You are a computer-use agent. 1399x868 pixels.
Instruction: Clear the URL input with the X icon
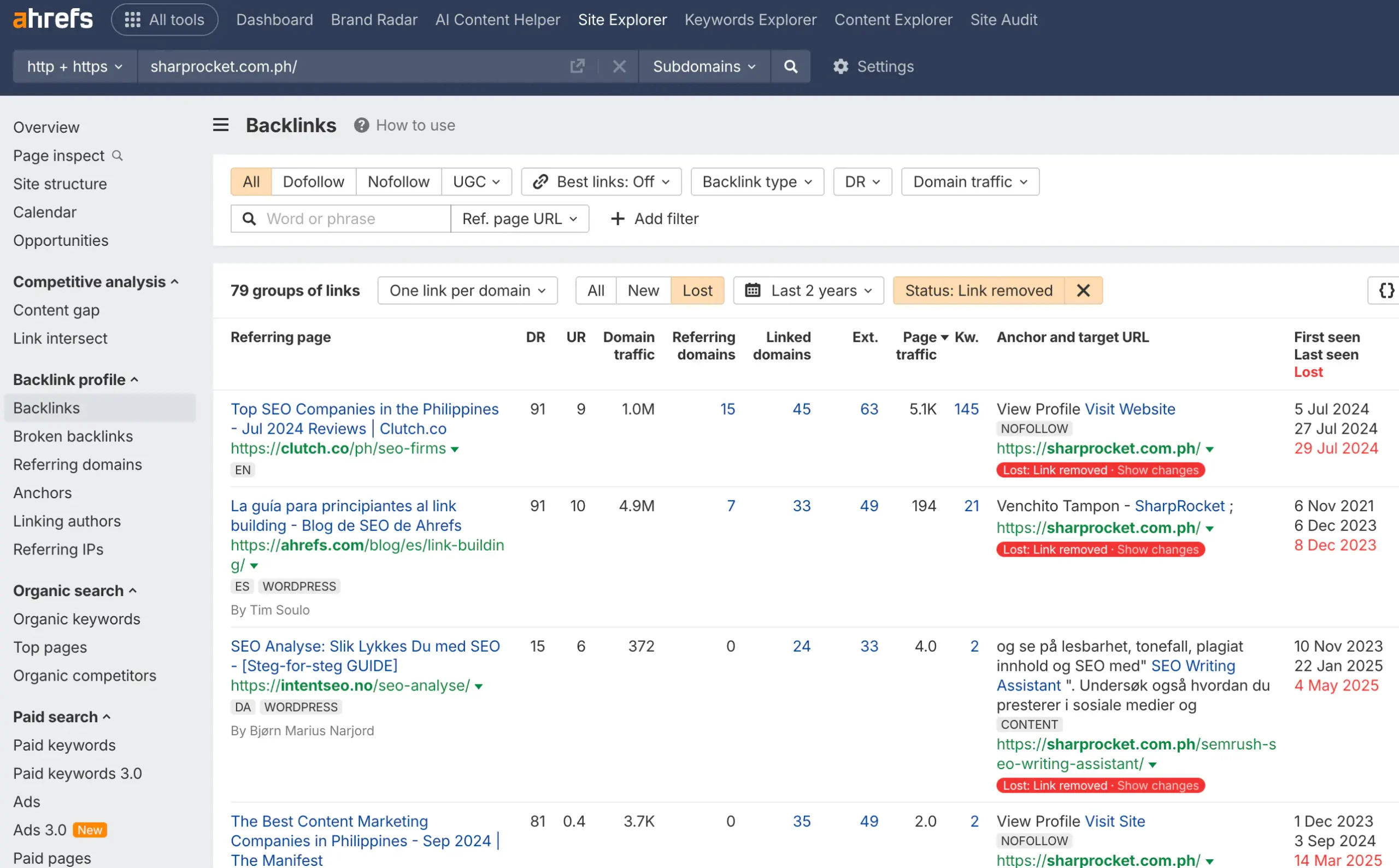pyautogui.click(x=619, y=66)
